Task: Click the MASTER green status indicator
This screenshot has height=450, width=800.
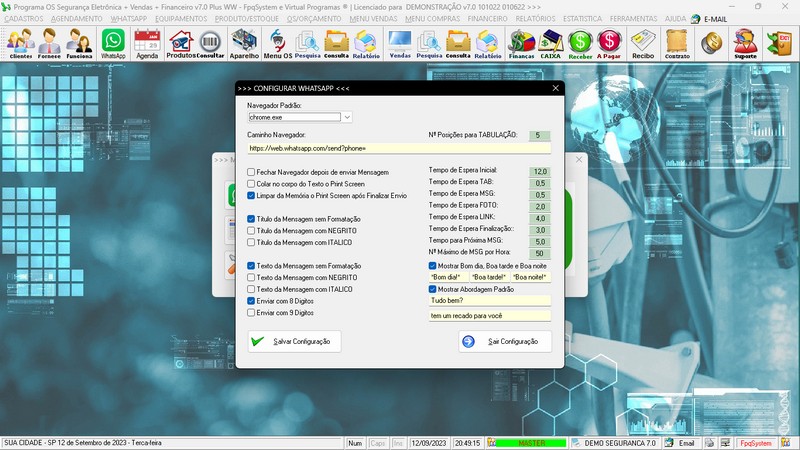Action: 531,443
